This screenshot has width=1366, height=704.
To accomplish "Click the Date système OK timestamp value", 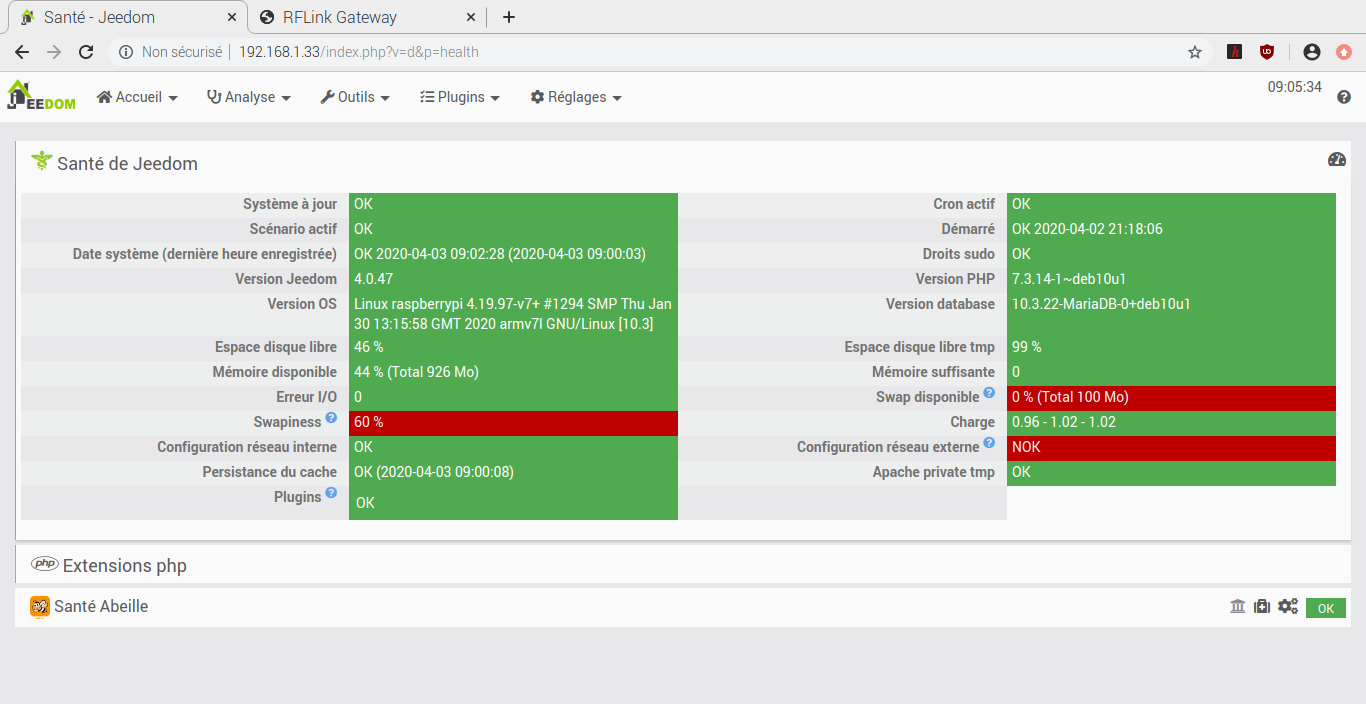I will pos(500,254).
